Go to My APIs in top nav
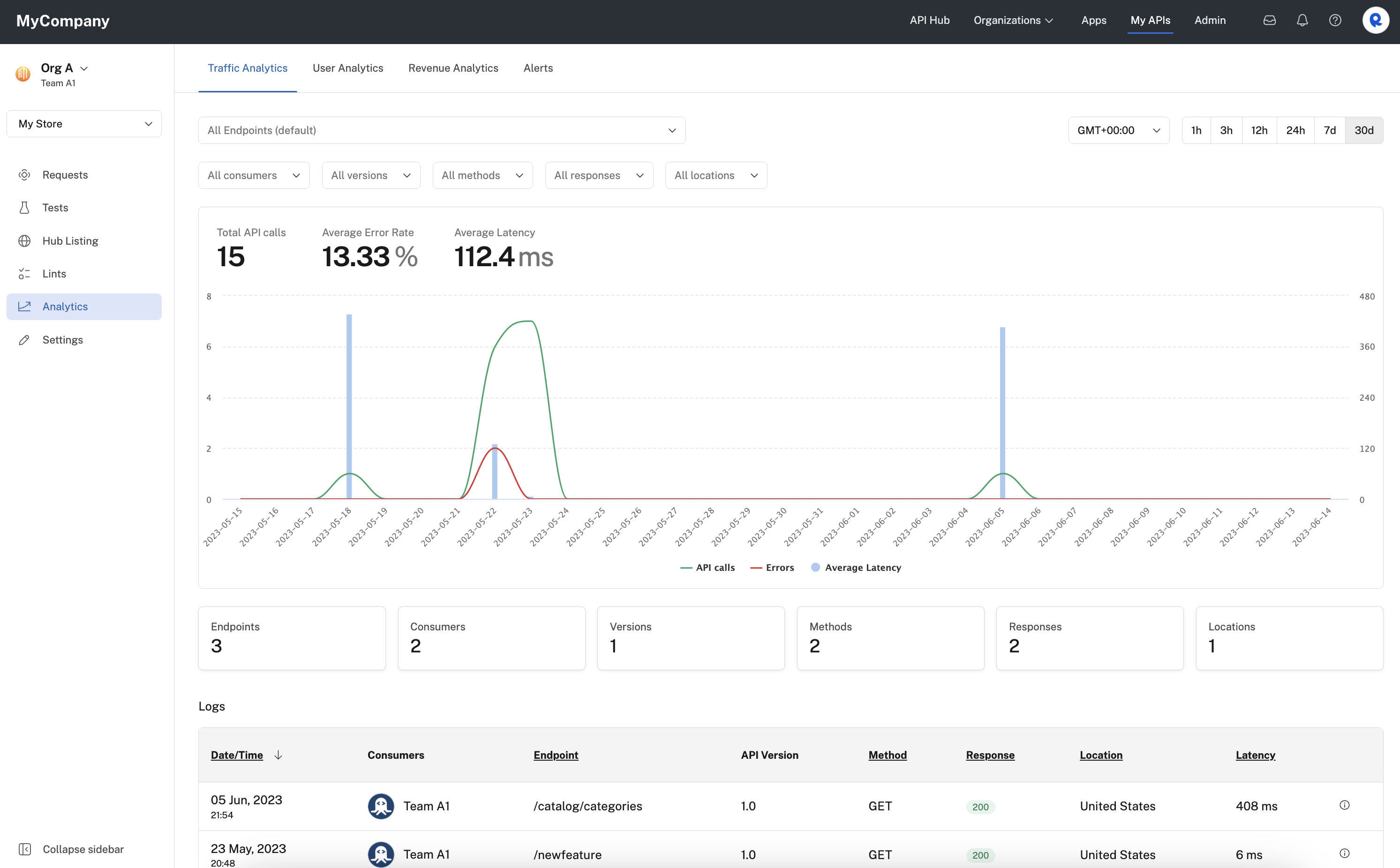 [x=1150, y=20]
